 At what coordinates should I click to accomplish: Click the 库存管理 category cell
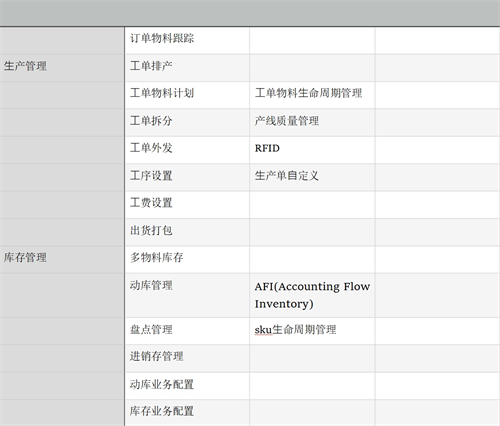point(62,260)
